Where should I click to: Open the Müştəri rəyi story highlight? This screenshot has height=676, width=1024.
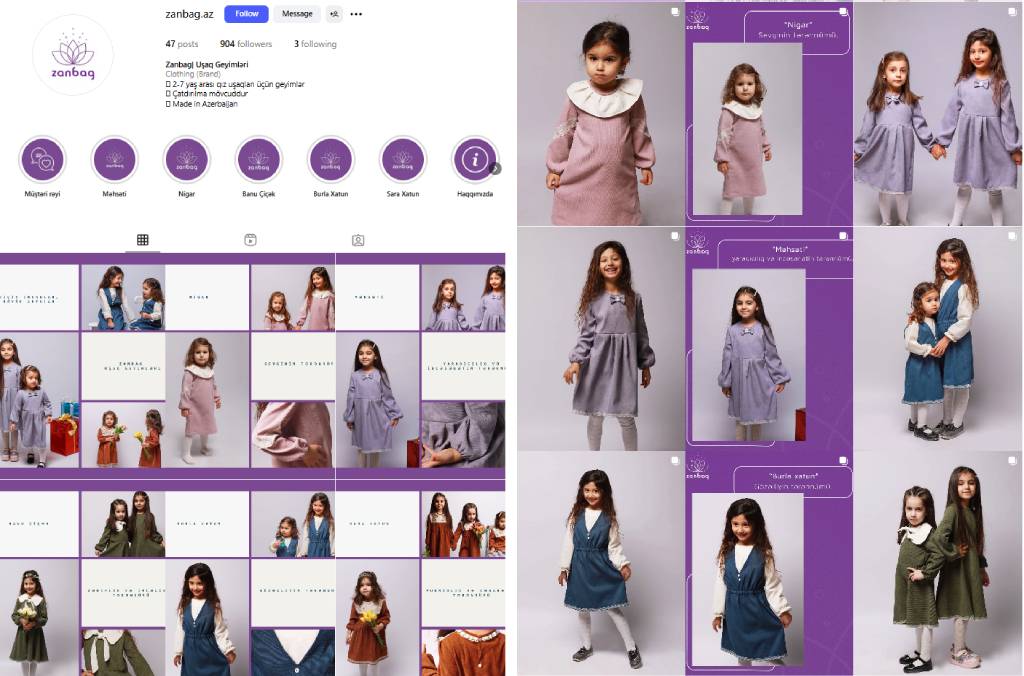click(42, 160)
